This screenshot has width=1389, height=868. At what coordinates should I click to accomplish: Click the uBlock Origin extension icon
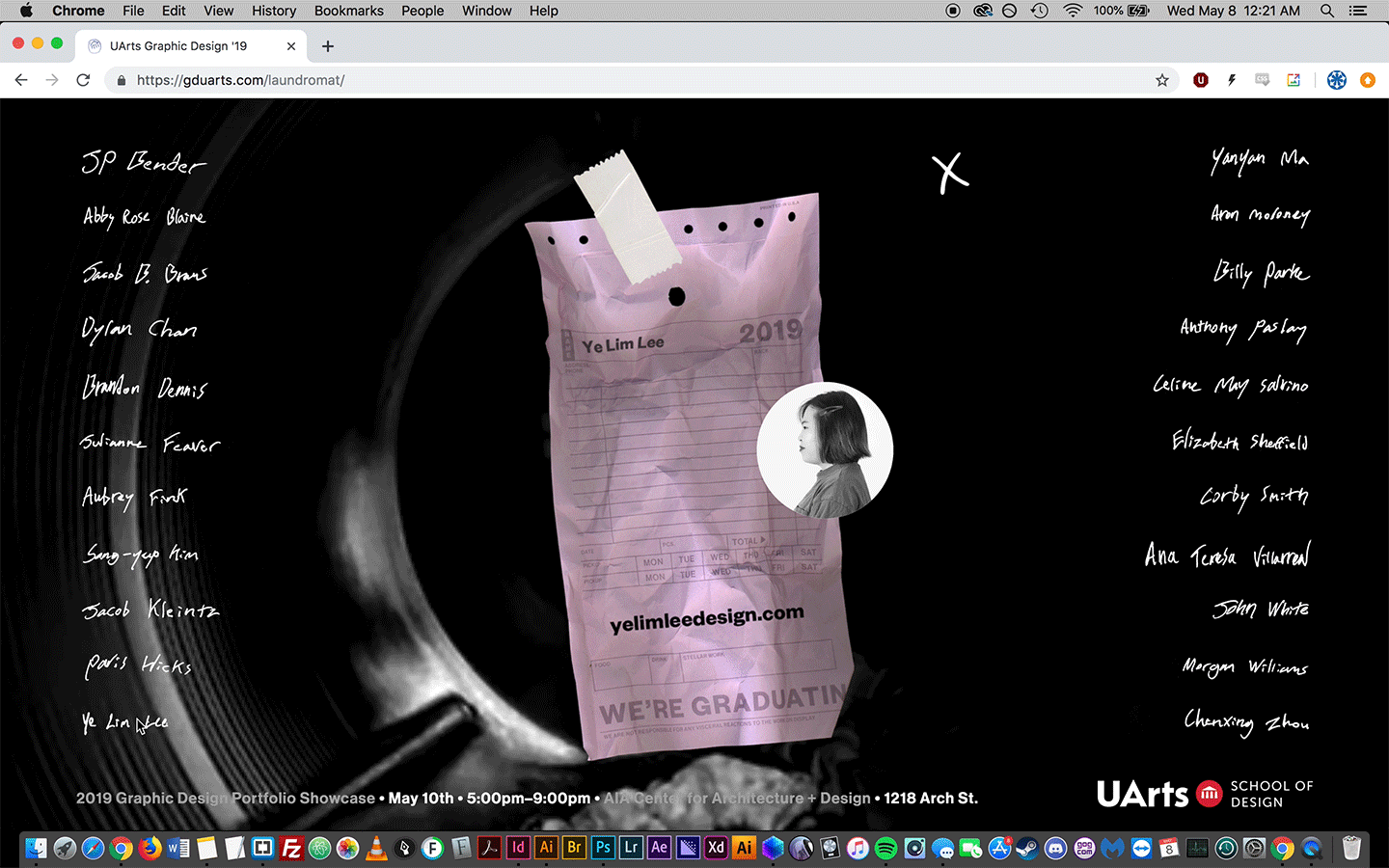click(x=1201, y=80)
